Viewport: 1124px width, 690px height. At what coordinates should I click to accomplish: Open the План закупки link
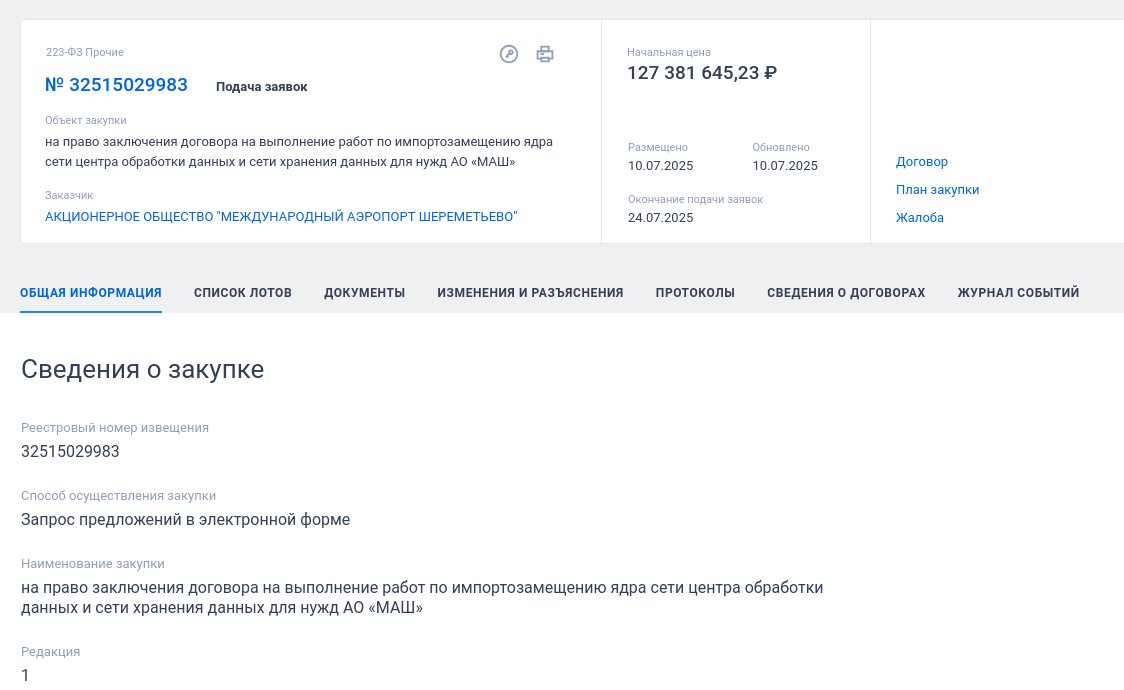[938, 190]
